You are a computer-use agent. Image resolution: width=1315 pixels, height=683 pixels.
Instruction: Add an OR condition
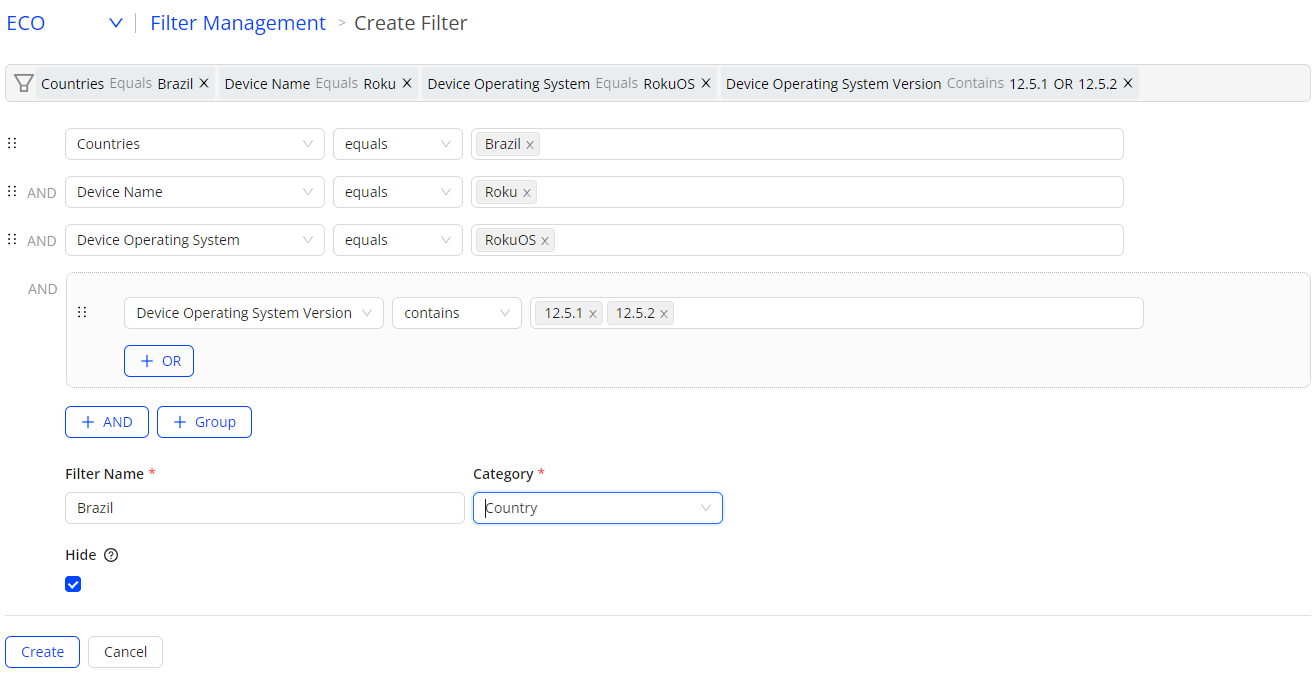point(159,361)
